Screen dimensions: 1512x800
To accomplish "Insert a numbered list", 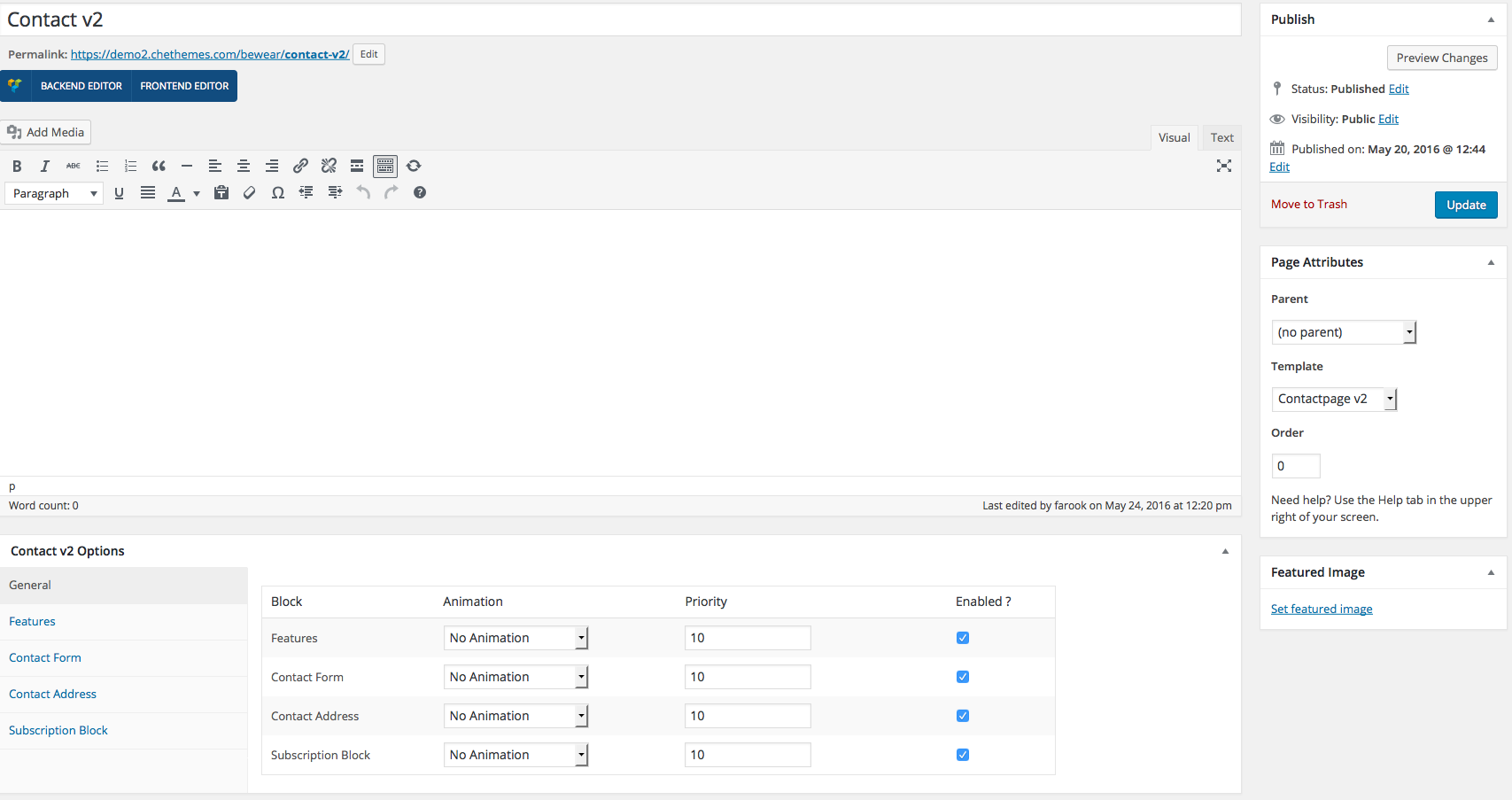I will pyautogui.click(x=130, y=166).
